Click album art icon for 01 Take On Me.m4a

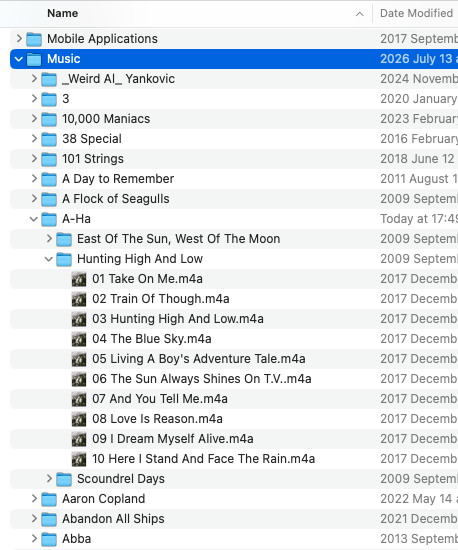pyautogui.click(x=79, y=279)
